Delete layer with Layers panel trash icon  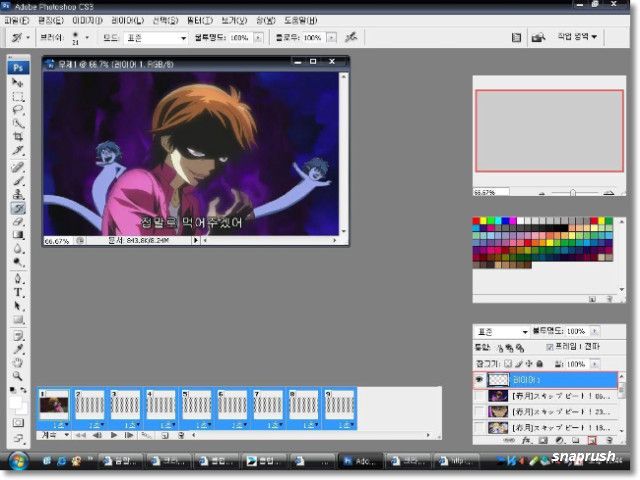(x=609, y=440)
